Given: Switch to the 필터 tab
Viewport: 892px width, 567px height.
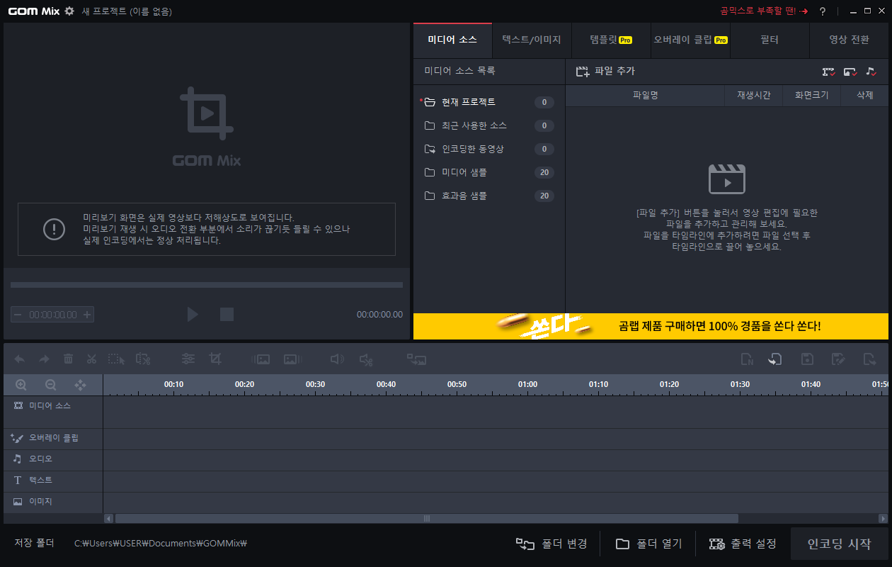Looking at the screenshot, I should click(770, 40).
